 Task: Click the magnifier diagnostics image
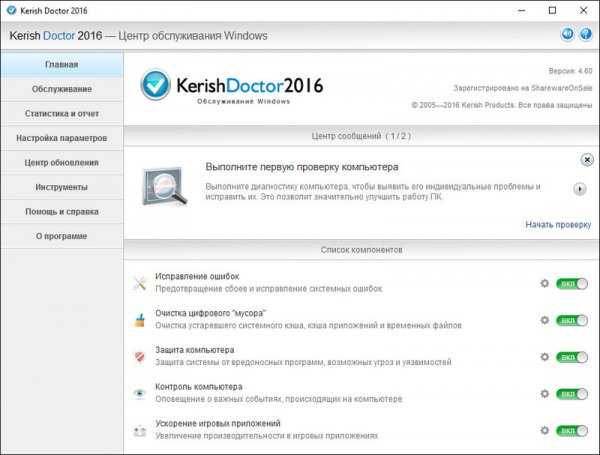(165, 187)
